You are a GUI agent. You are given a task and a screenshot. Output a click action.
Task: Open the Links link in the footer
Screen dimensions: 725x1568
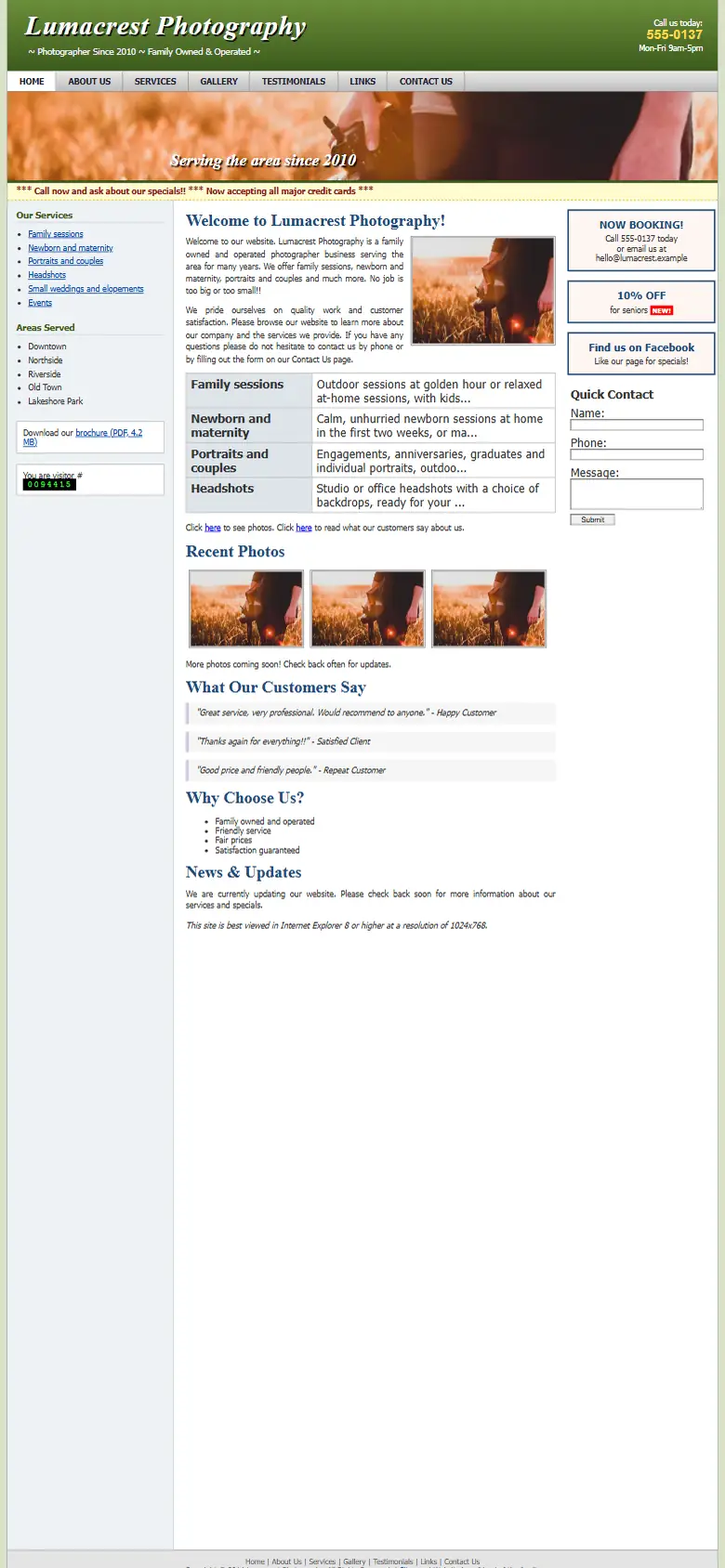[x=428, y=1561]
